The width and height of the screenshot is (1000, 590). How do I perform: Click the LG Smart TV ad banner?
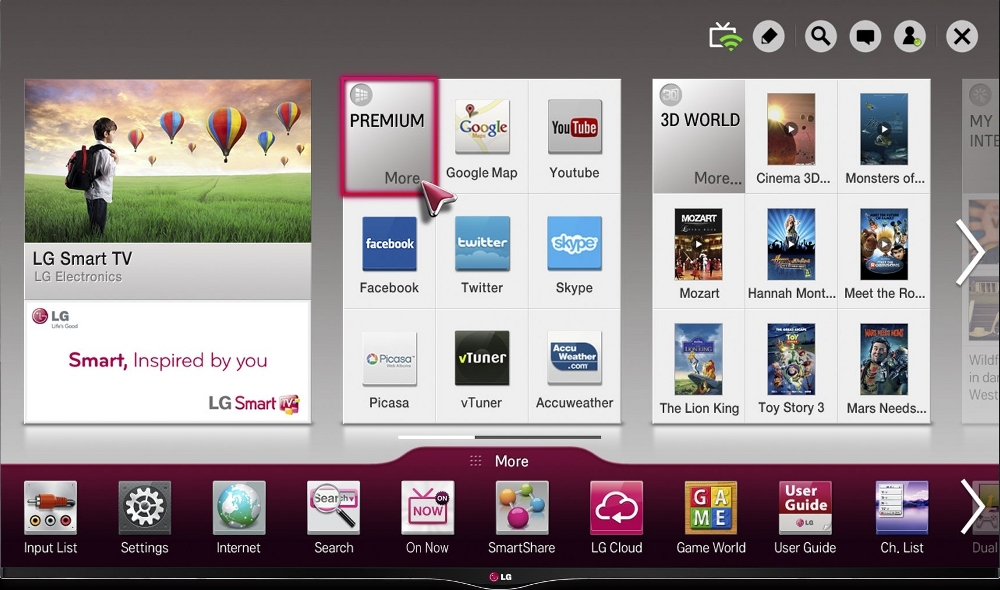[168, 362]
